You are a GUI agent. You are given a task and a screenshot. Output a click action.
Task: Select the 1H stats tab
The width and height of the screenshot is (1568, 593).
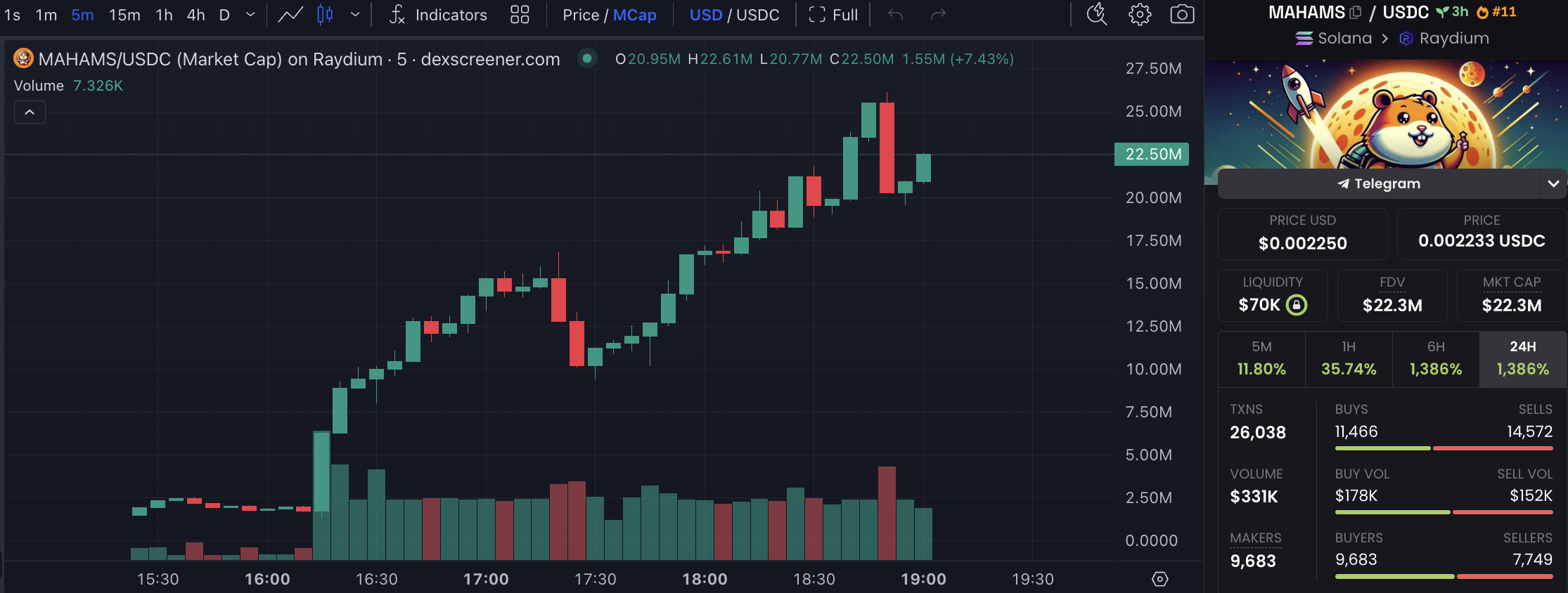pyautogui.click(x=1349, y=359)
